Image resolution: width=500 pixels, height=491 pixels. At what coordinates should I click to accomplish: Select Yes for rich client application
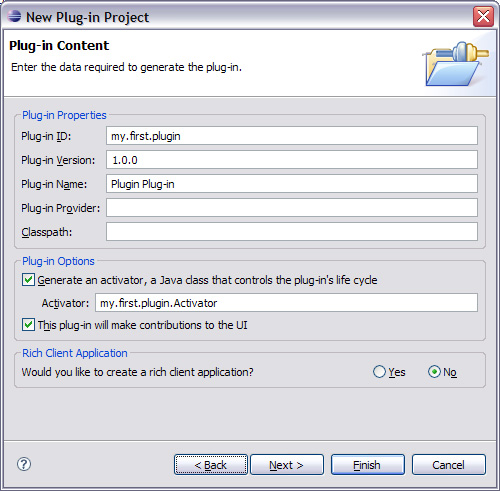point(379,372)
